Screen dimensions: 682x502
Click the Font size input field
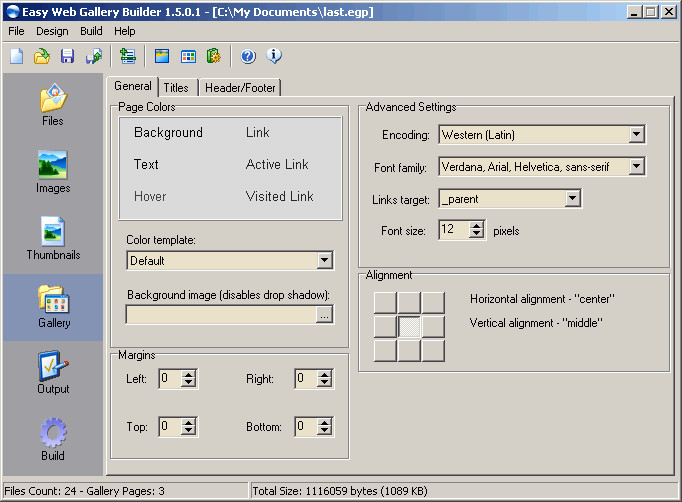point(455,230)
